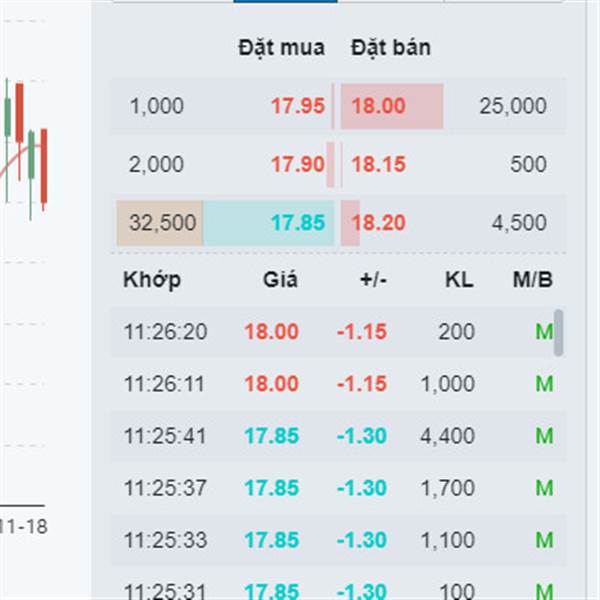Viewport: 600px width, 600px height.
Task: Click the 25,000 ask volume
Action: click(512, 106)
